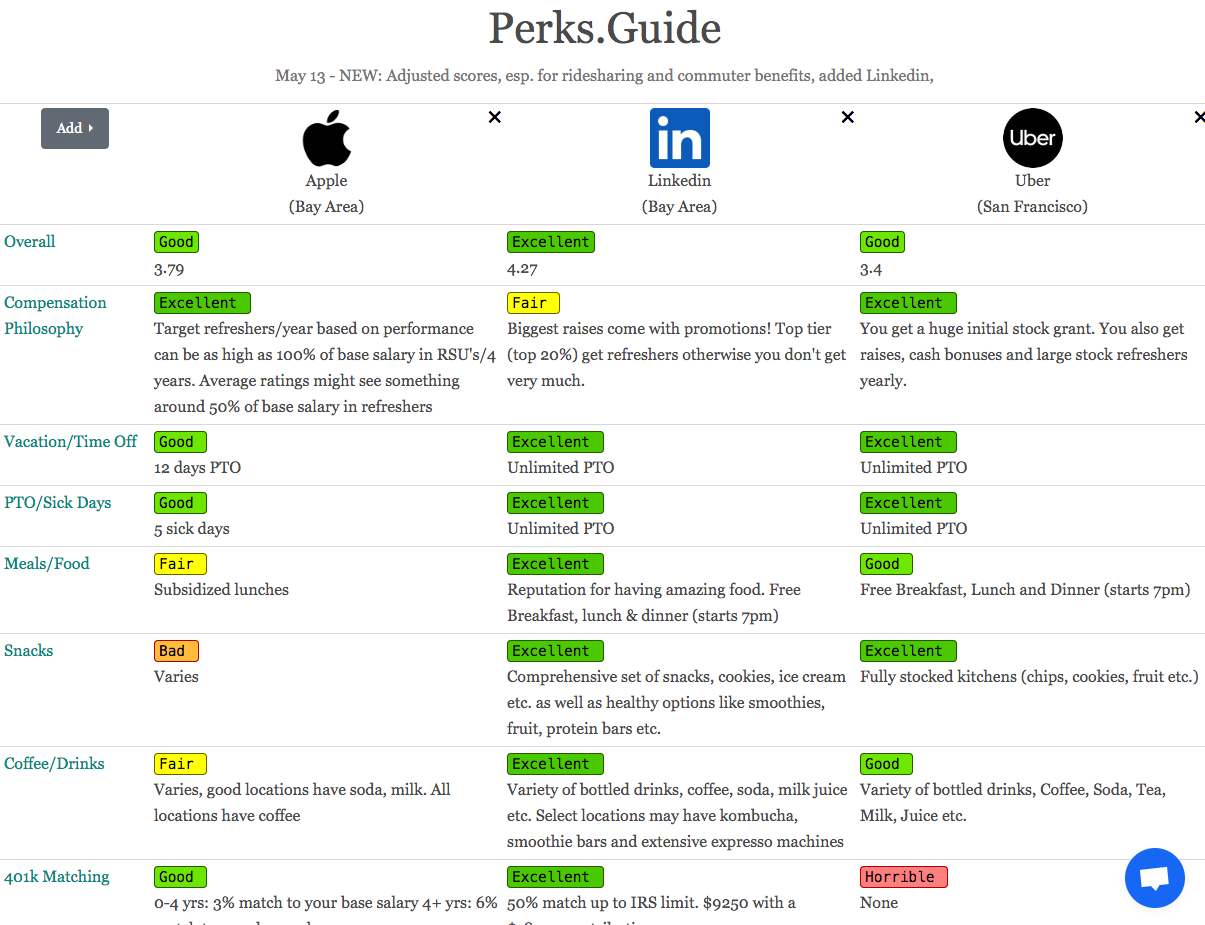Select the Excellent badge under LinkedIn's Overall rating

pyautogui.click(x=550, y=241)
